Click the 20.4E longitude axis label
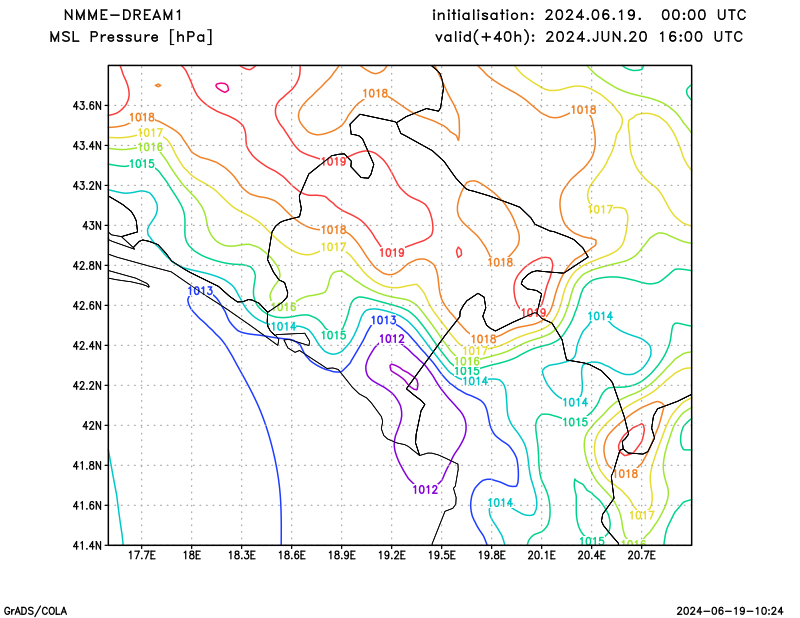This screenshot has height=618, width=800. [x=591, y=555]
